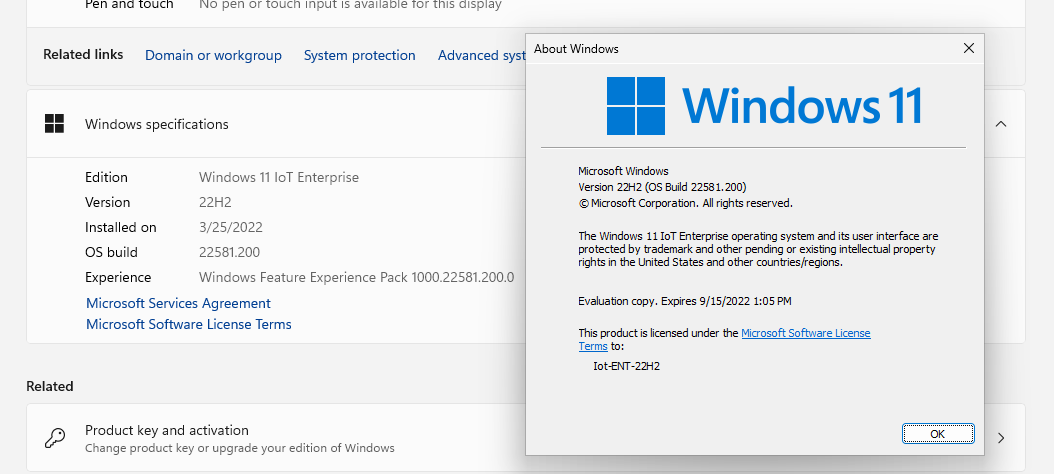This screenshot has width=1054, height=474.
Task: Follow the license terms link in About Windows dialog
Action: [x=805, y=333]
